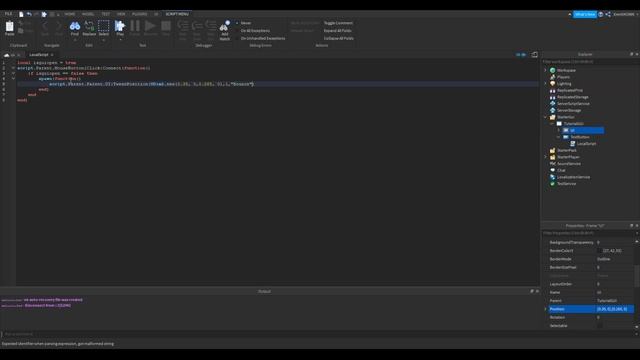Click the Properties filter input field
This screenshot has height=360, width=640.
click(x=588, y=233)
